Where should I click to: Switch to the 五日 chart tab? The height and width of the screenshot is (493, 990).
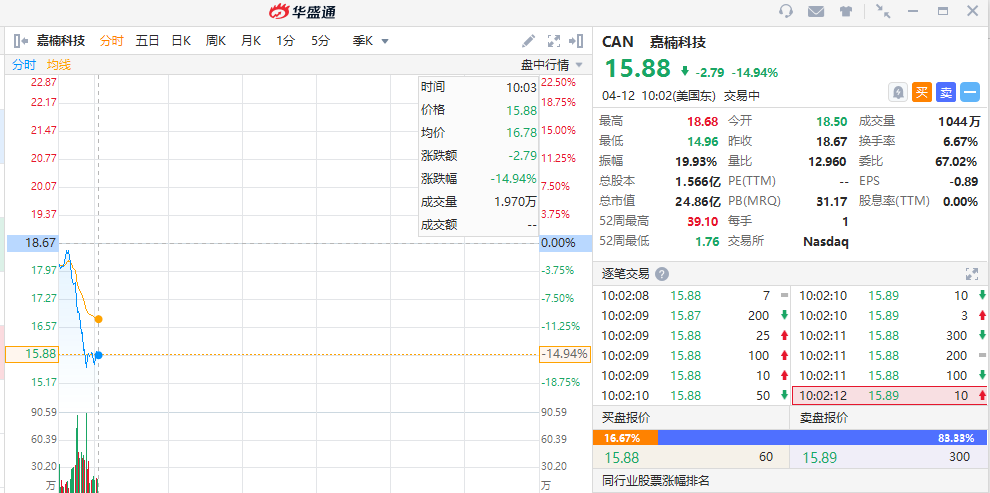coord(147,41)
